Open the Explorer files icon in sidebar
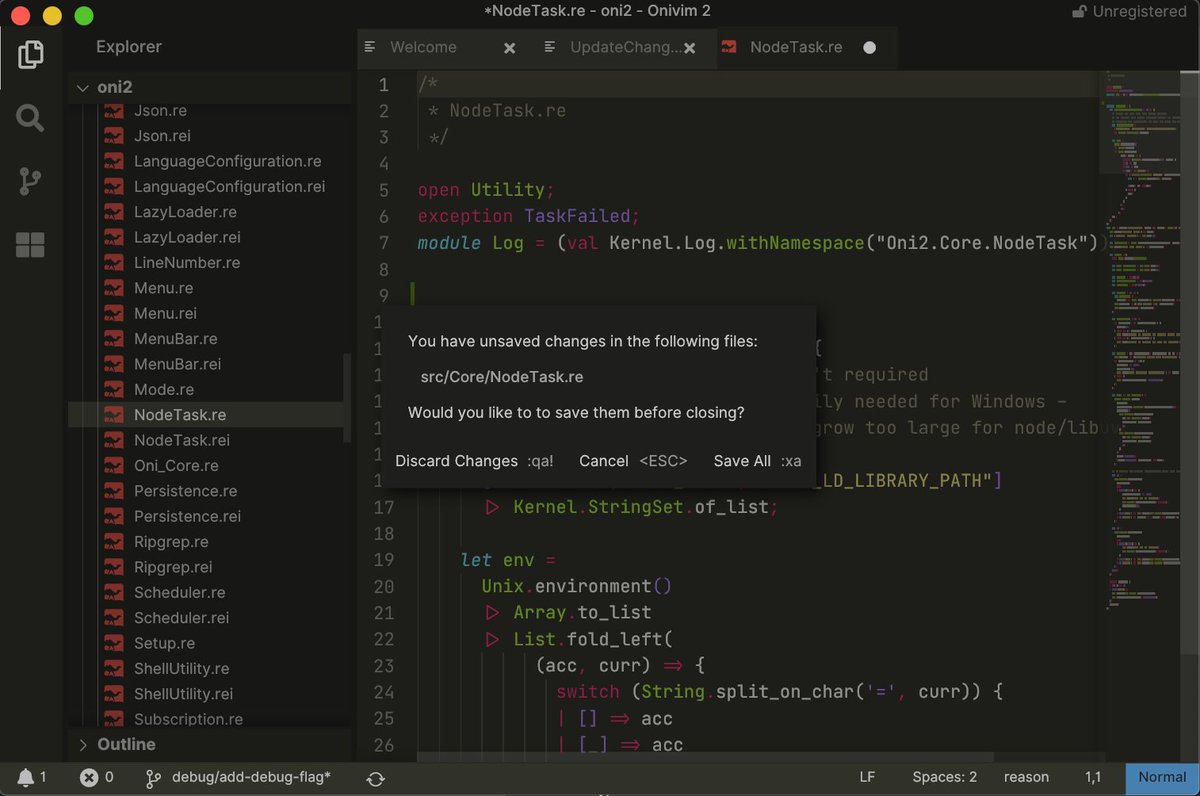This screenshot has width=1200, height=796. [31, 54]
